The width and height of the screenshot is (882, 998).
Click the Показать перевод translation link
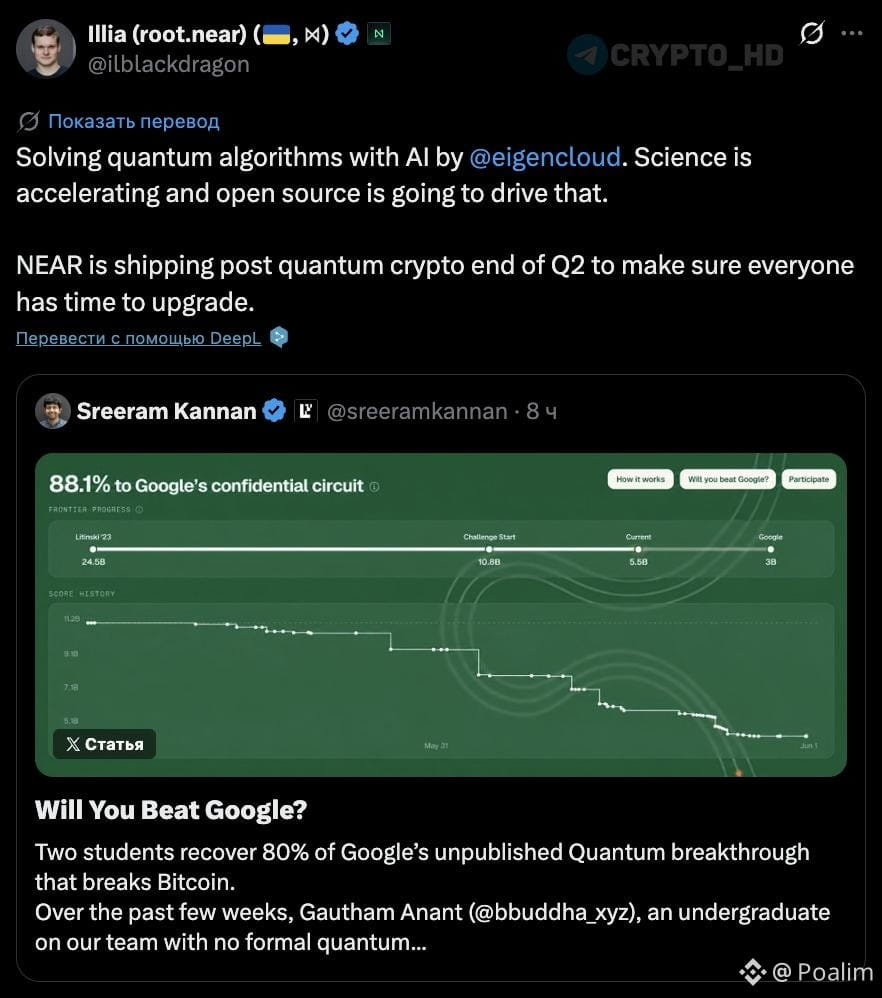(x=134, y=121)
